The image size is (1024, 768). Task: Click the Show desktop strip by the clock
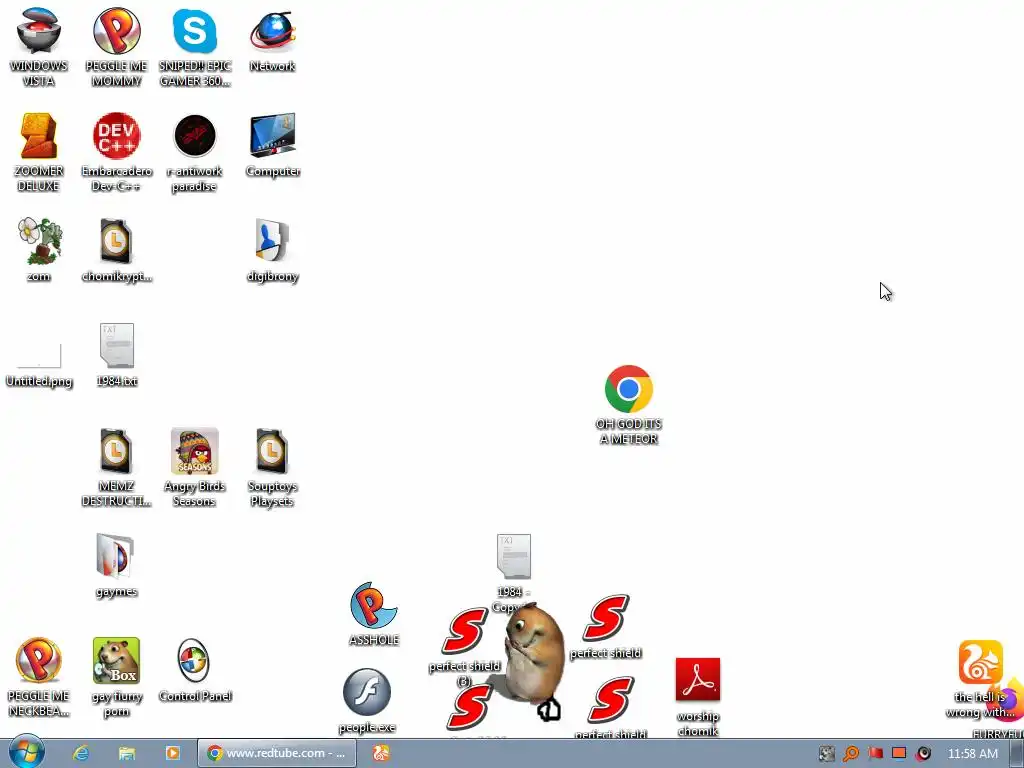pos(1017,754)
